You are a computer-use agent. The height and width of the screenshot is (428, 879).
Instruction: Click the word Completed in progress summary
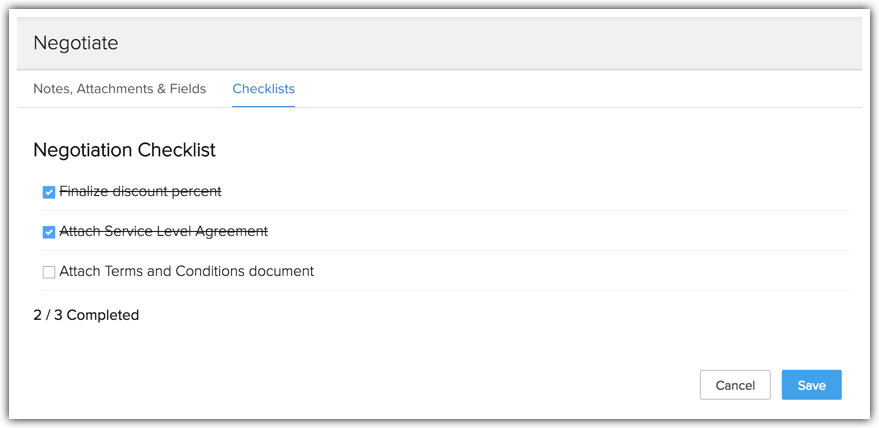(103, 315)
